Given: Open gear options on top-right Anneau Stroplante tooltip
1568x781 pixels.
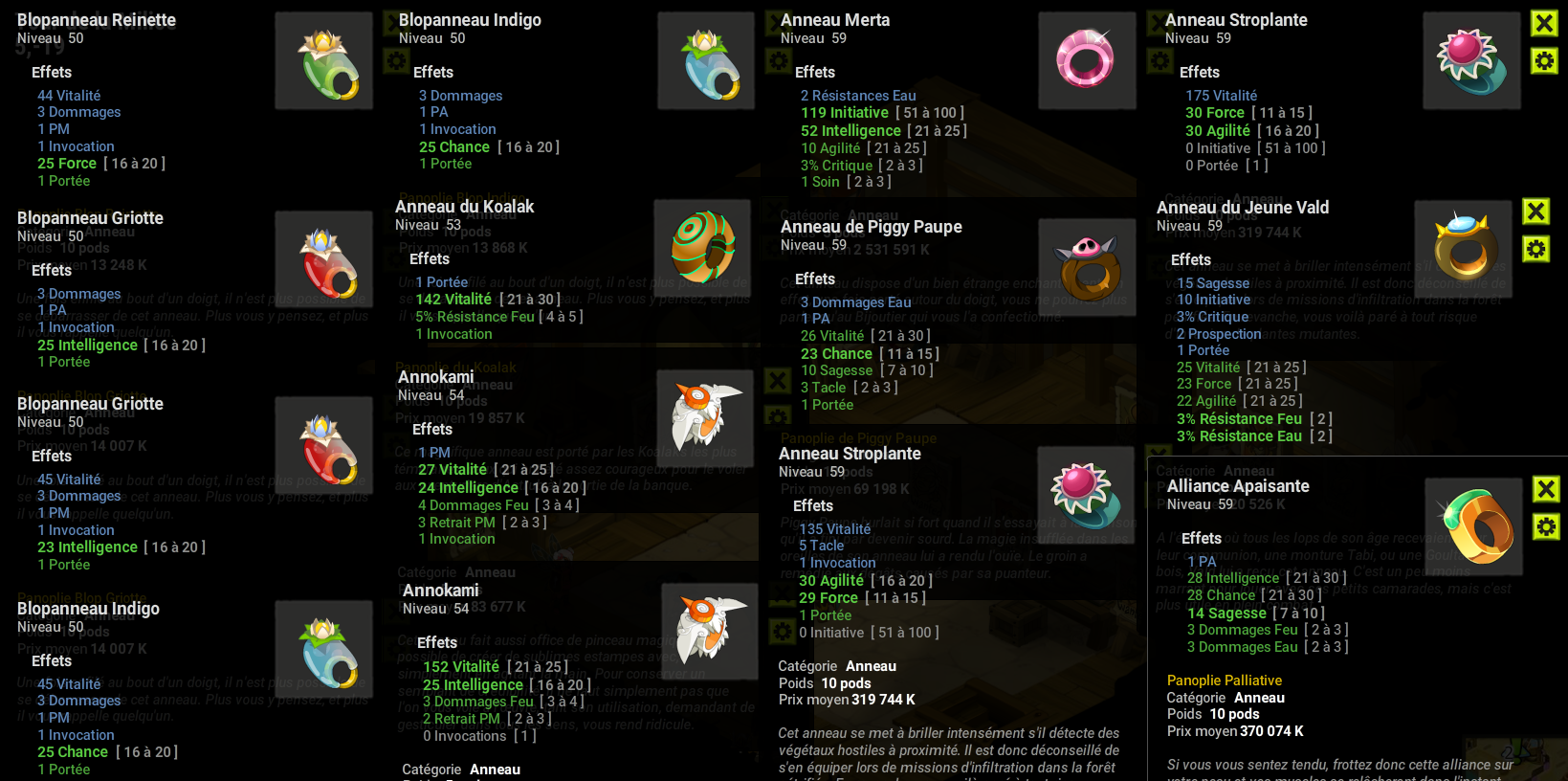Looking at the screenshot, I should [1544, 61].
